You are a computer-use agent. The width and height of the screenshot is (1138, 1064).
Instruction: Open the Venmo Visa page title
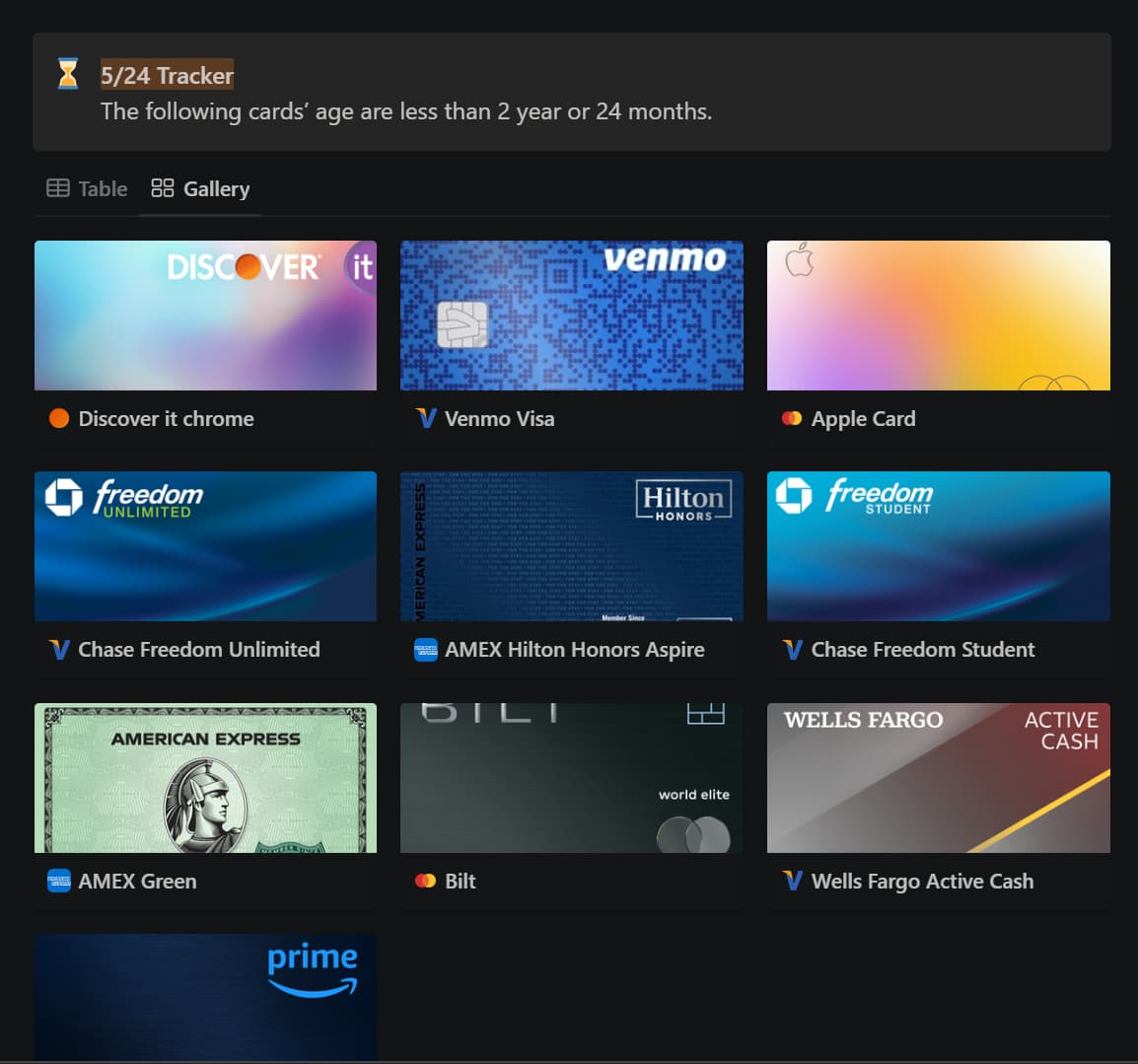coord(499,419)
